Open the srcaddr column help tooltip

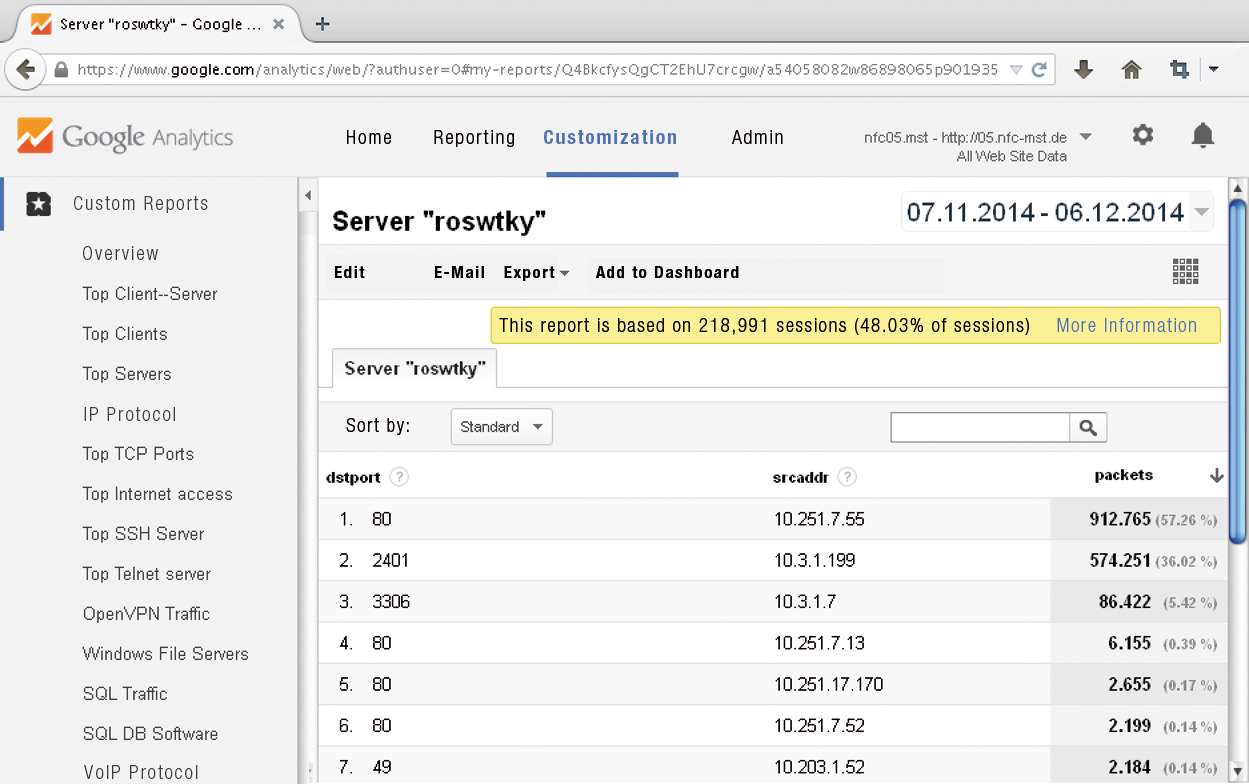coord(847,477)
